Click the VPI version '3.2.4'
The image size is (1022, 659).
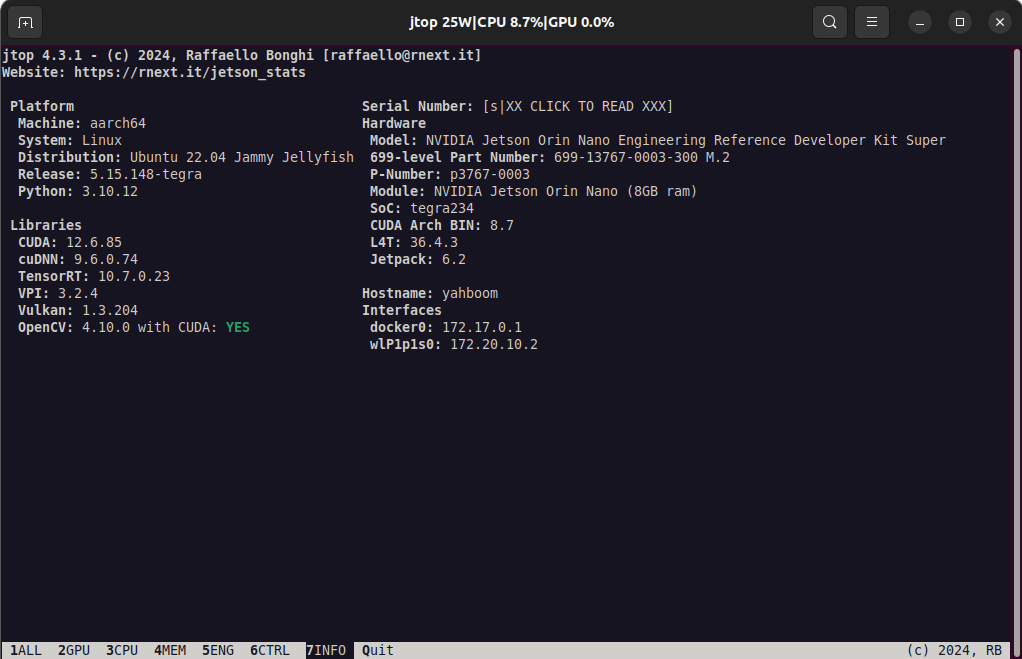[78, 293]
